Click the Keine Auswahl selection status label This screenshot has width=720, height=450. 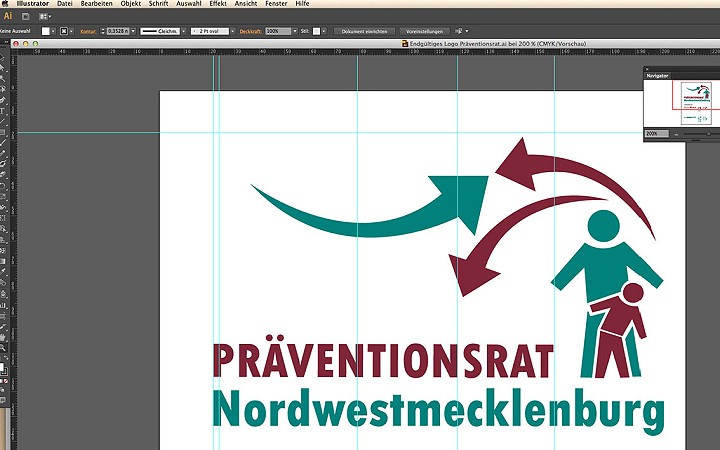point(15,31)
